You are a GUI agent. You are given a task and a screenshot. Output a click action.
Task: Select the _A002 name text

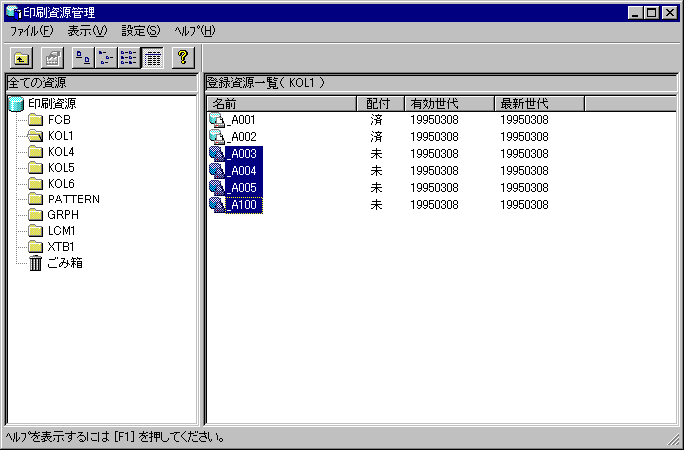[x=241, y=137]
